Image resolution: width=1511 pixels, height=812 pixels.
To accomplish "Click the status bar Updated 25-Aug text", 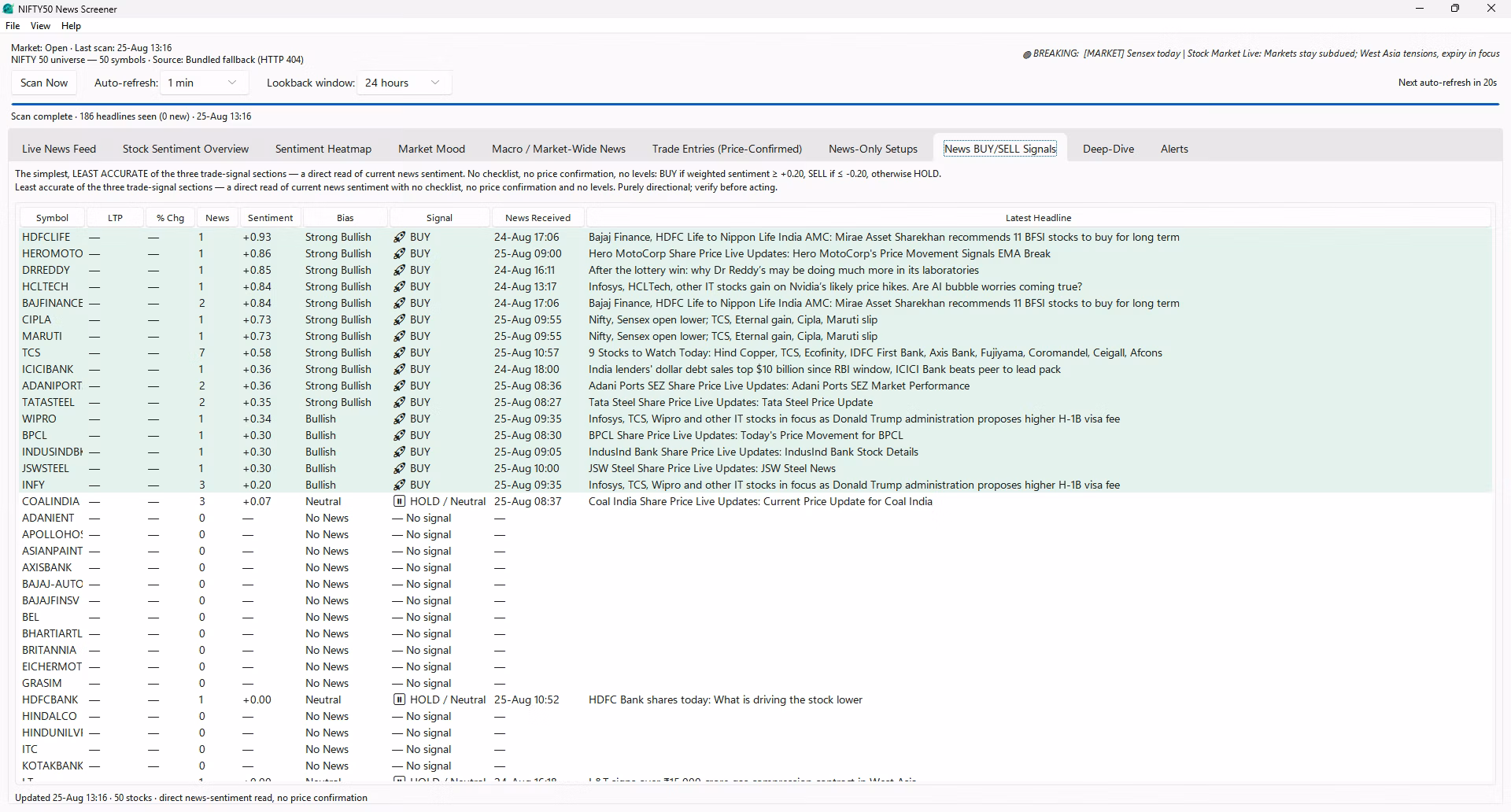I will 191,798.
